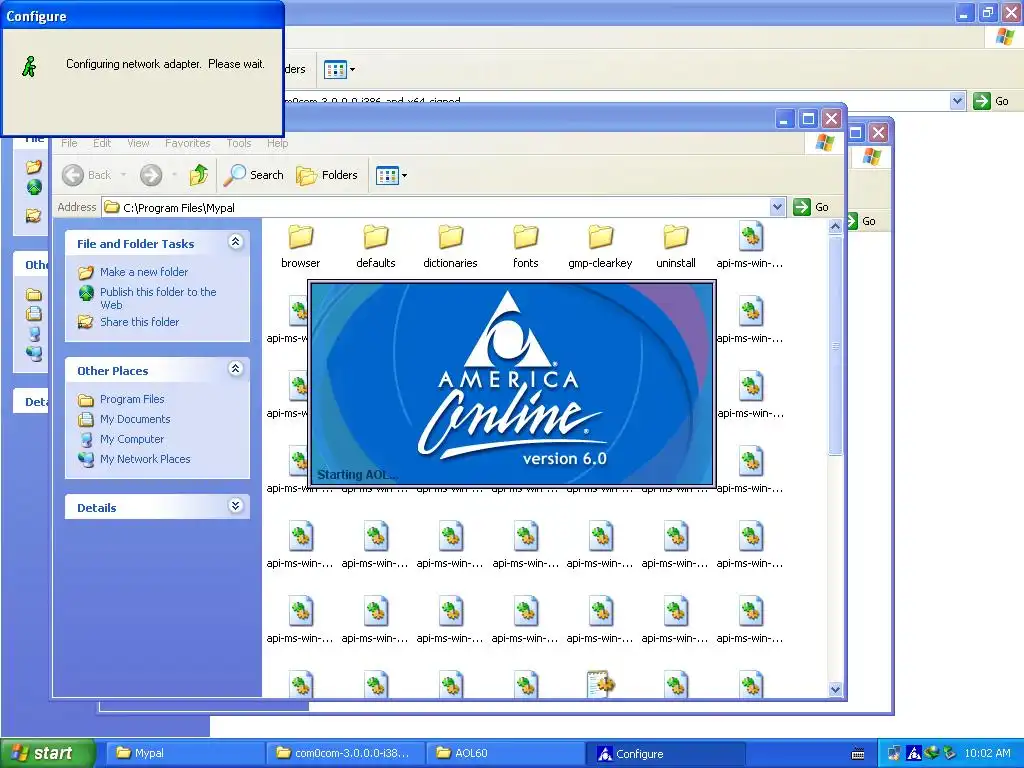Image resolution: width=1024 pixels, height=768 pixels.
Task: Go to My Documents in Other Places
Action: coord(135,419)
